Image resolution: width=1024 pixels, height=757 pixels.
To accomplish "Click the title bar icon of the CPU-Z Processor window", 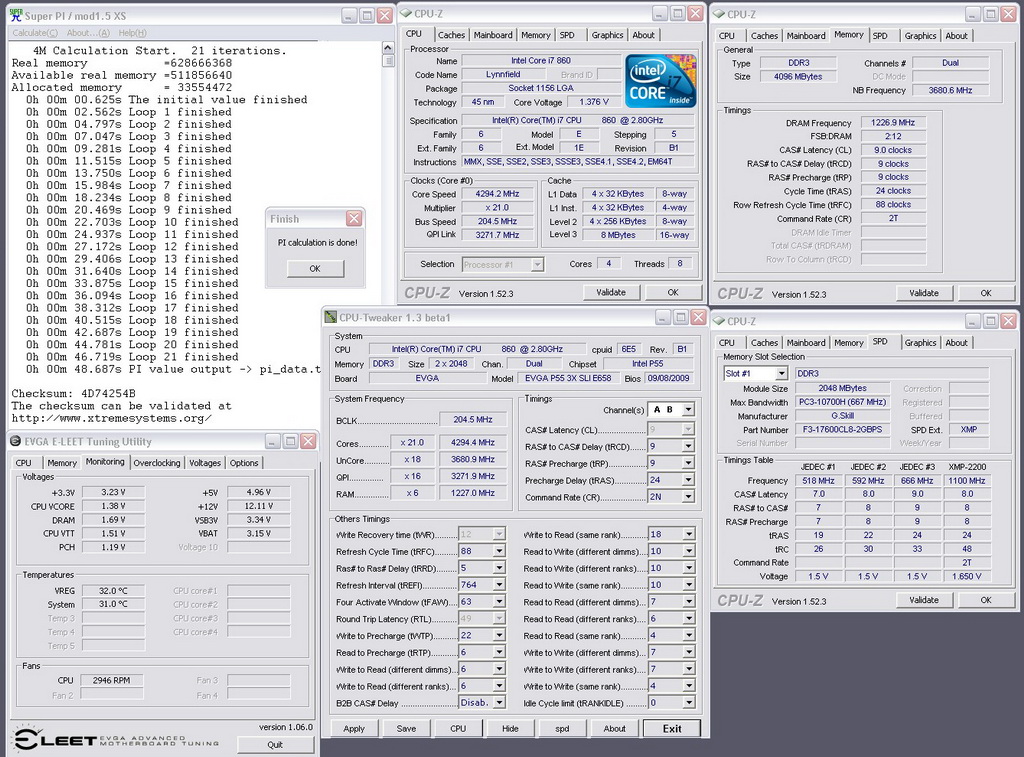I will (x=406, y=14).
